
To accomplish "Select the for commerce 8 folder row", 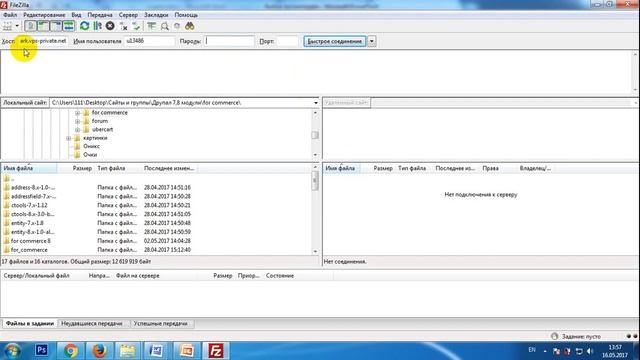I will point(156,241).
